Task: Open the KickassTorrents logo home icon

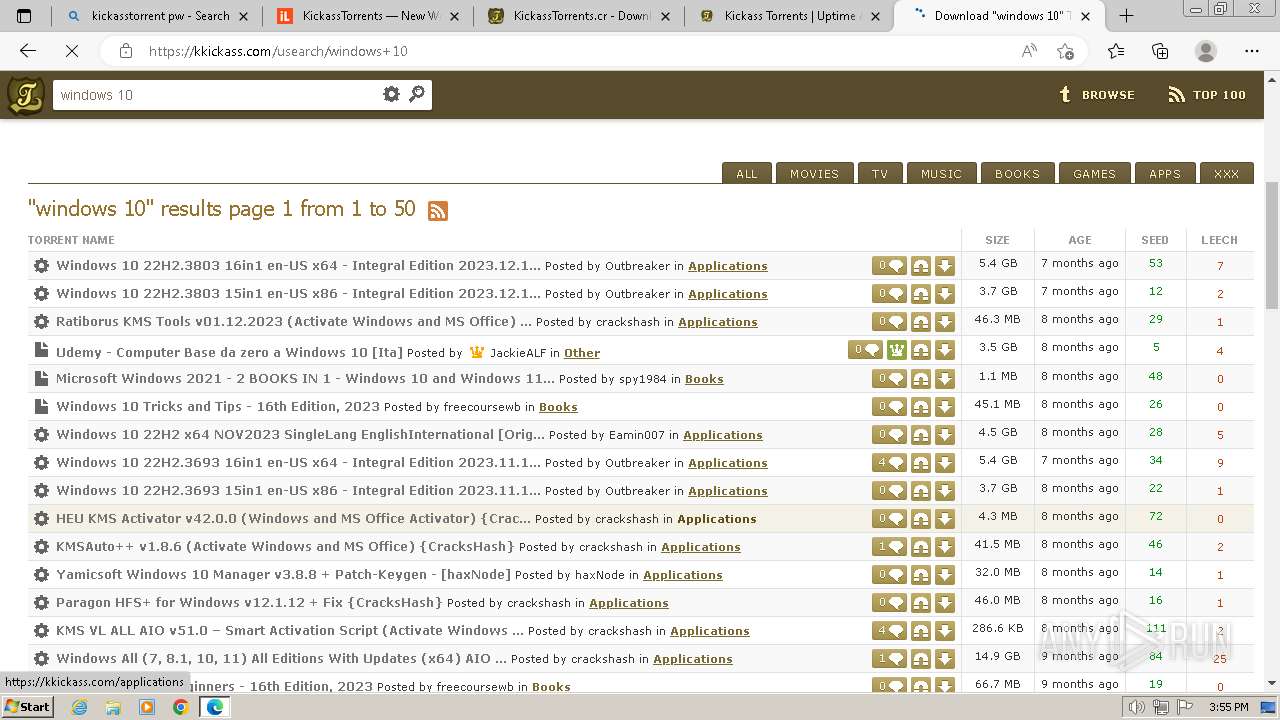Action: pos(25,95)
